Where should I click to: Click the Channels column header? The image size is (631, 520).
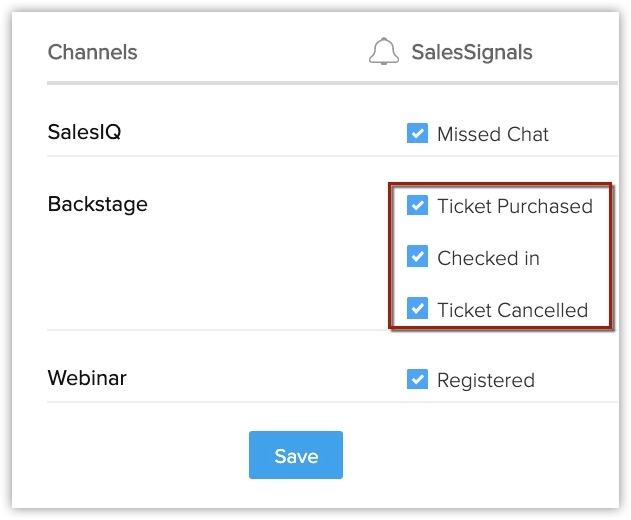(92, 52)
